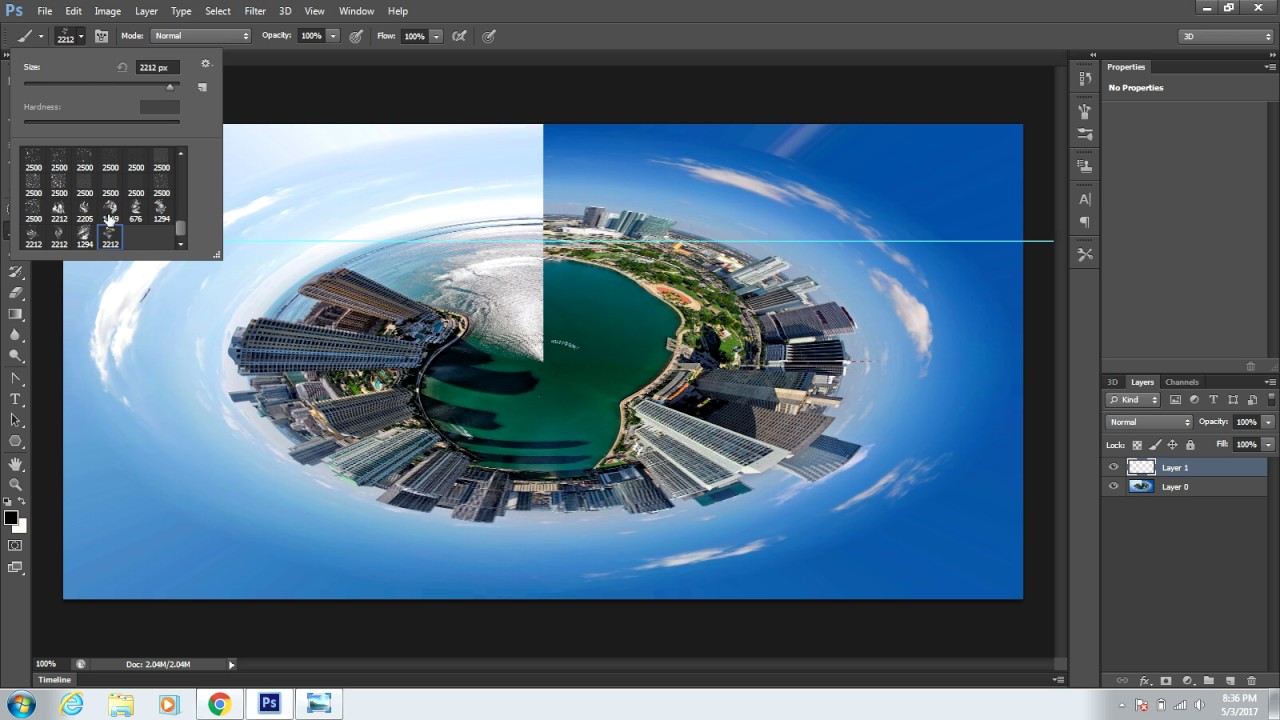Open the layer blend mode dropdown

pyautogui.click(x=1150, y=422)
